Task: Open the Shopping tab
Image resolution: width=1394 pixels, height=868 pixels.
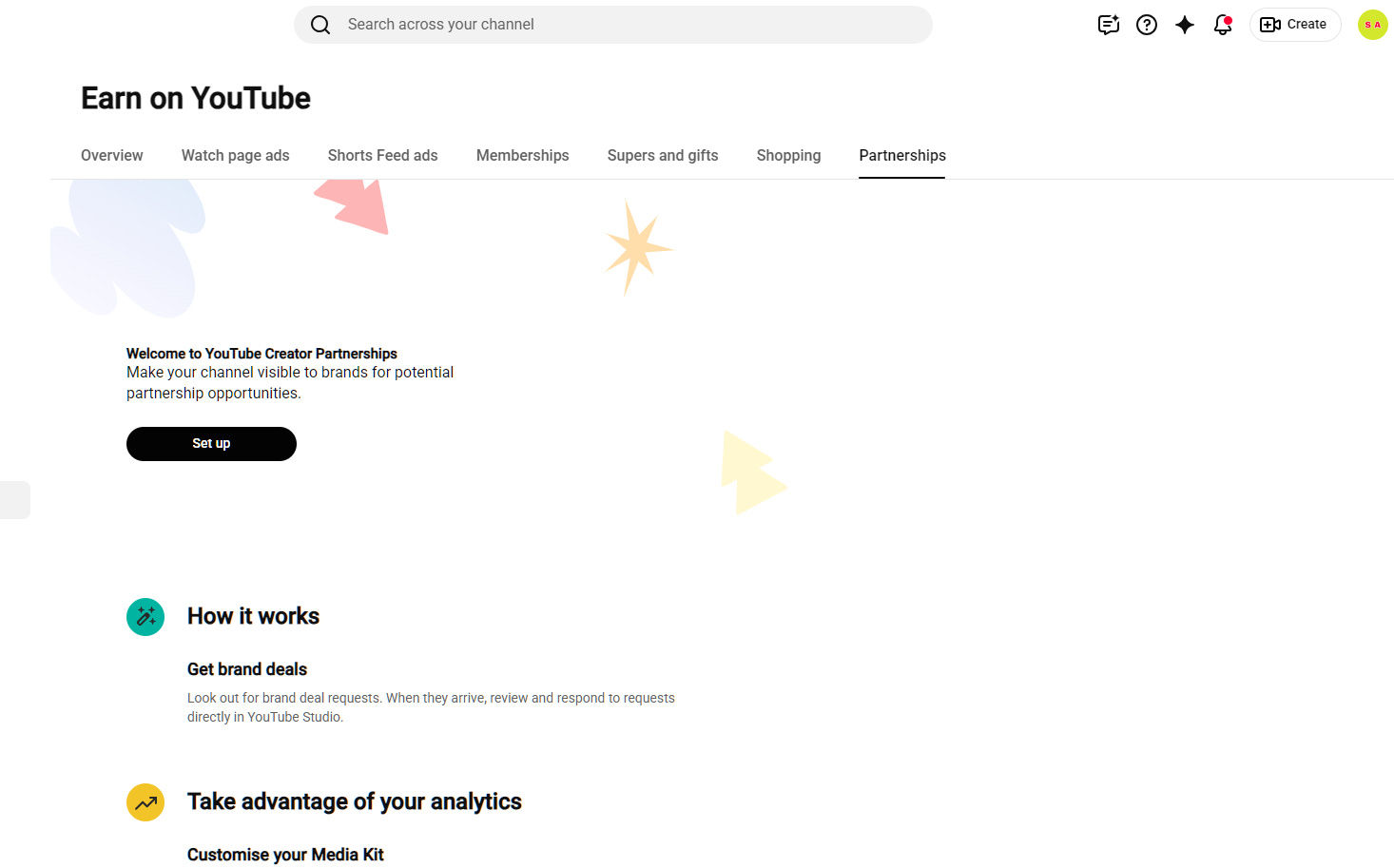Action: pyautogui.click(x=788, y=155)
